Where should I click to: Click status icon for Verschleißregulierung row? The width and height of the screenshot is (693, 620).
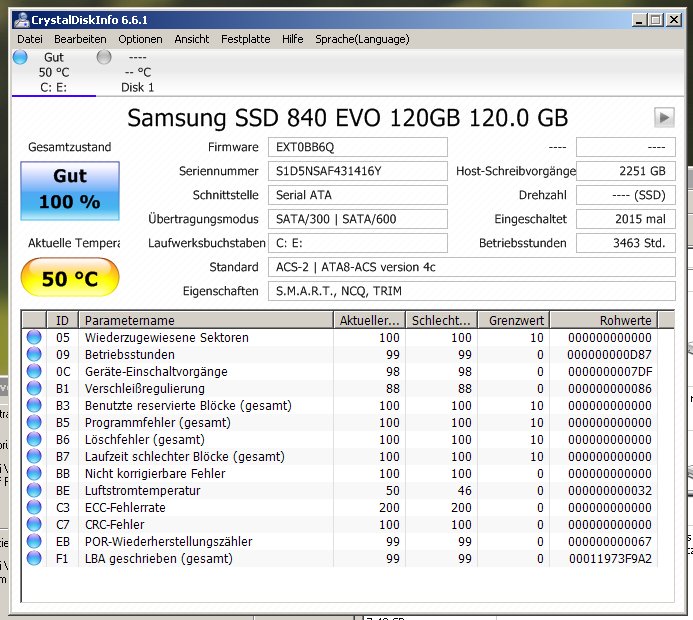pyautogui.click(x=34, y=388)
